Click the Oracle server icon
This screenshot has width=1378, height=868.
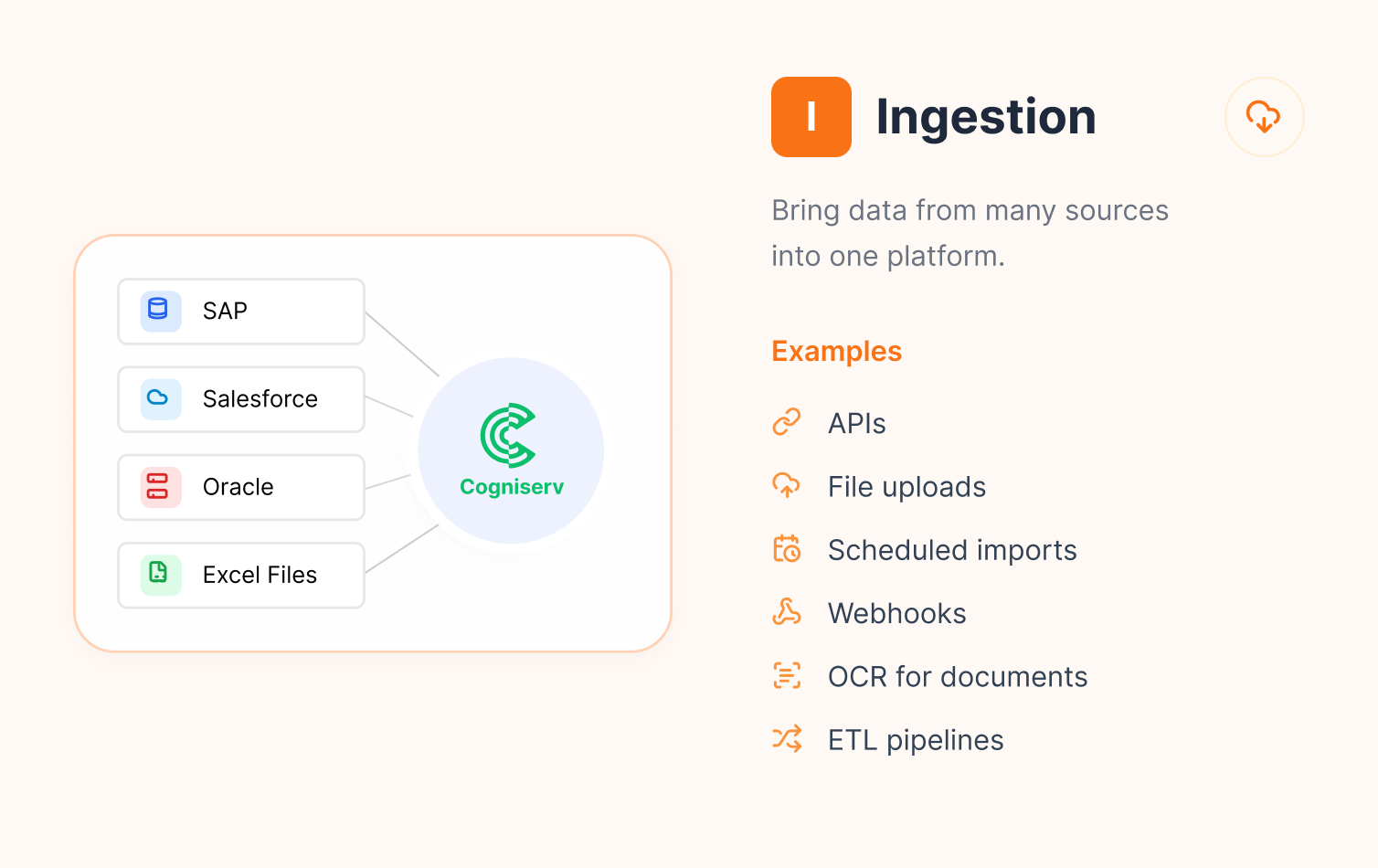point(160,487)
